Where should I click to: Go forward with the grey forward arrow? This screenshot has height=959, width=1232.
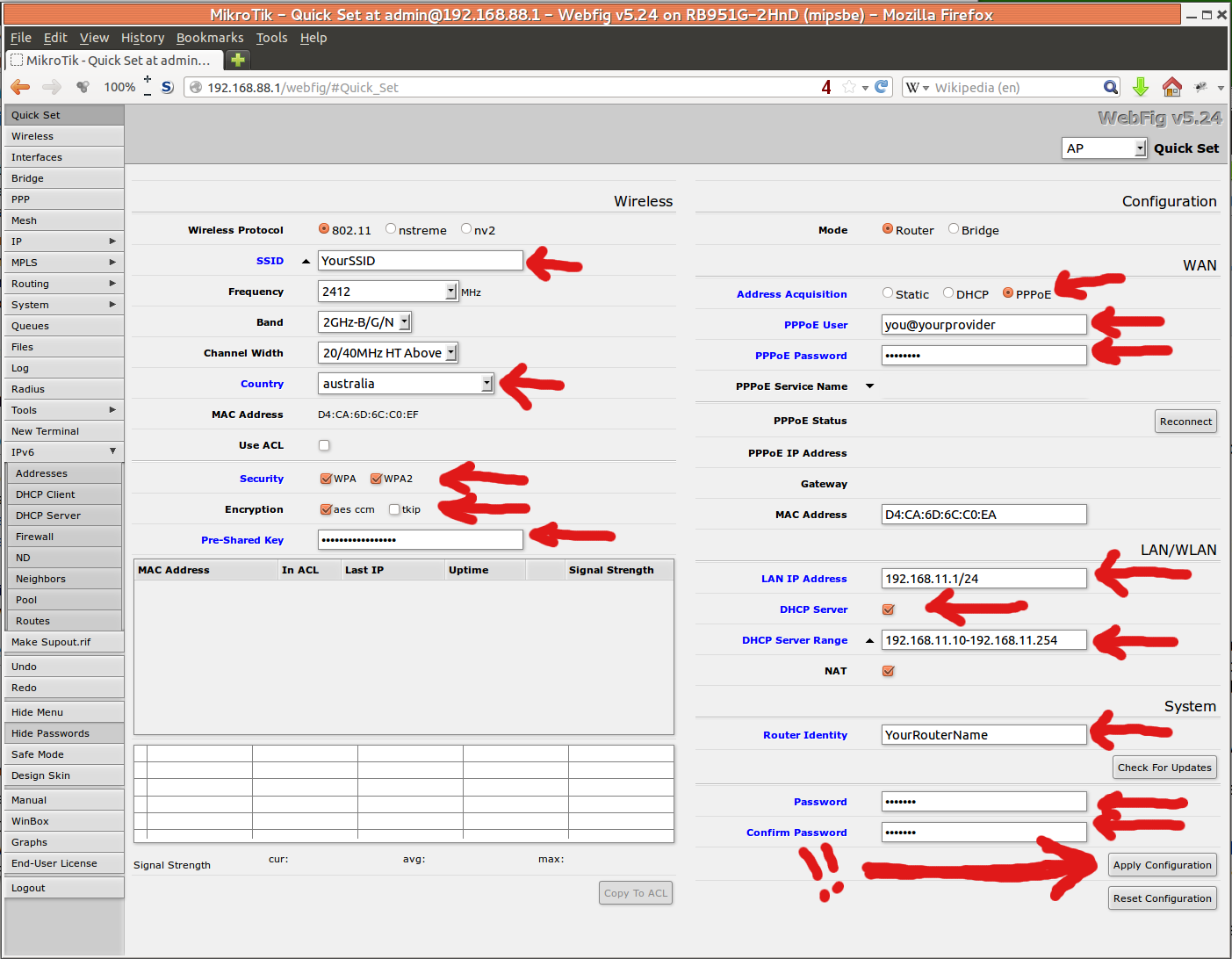[x=52, y=87]
